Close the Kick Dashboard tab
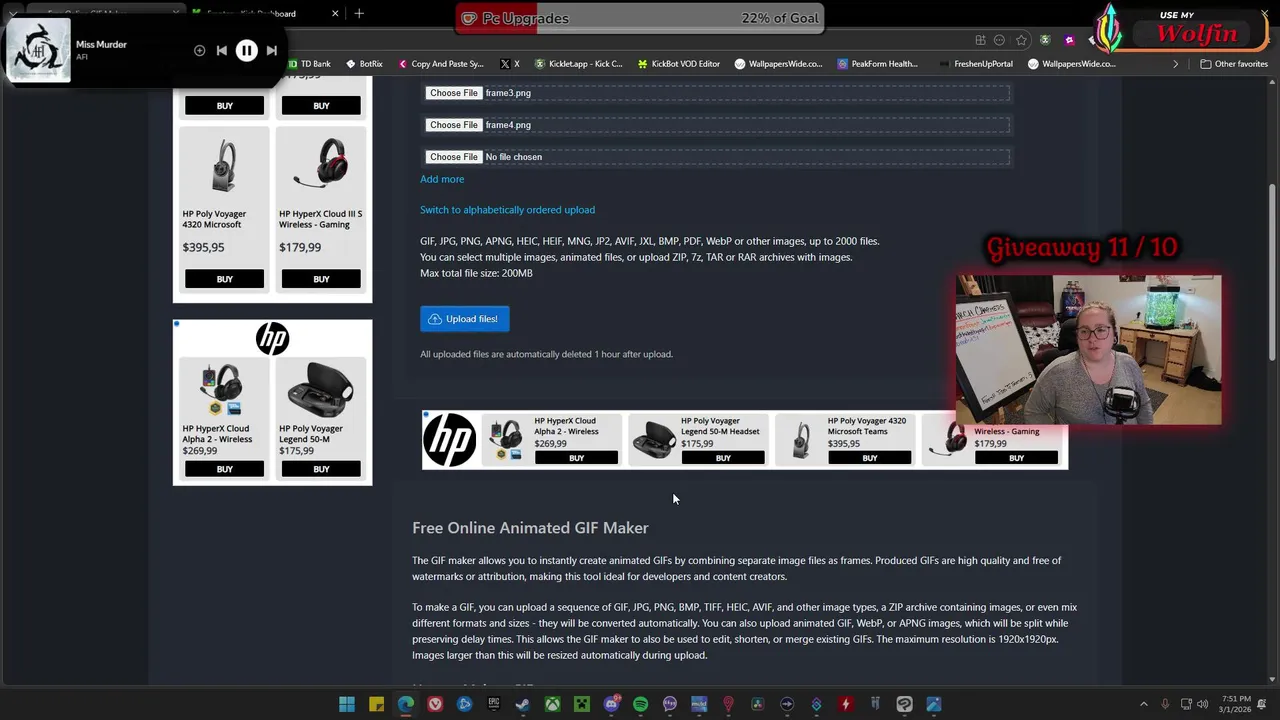Viewport: 1280px width, 720px height. (335, 13)
